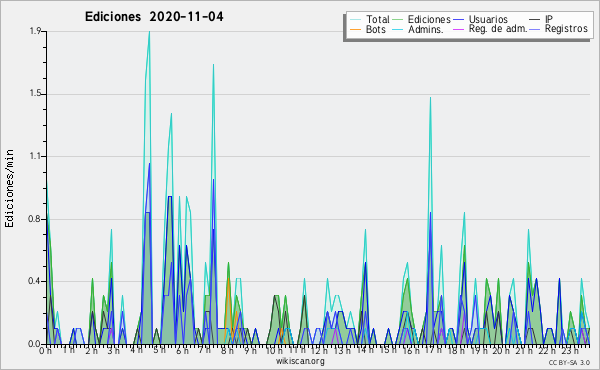This screenshot has width=600, height=370.
Task: Click the '10 h' x-axis label
Action: pyautogui.click(x=274, y=351)
